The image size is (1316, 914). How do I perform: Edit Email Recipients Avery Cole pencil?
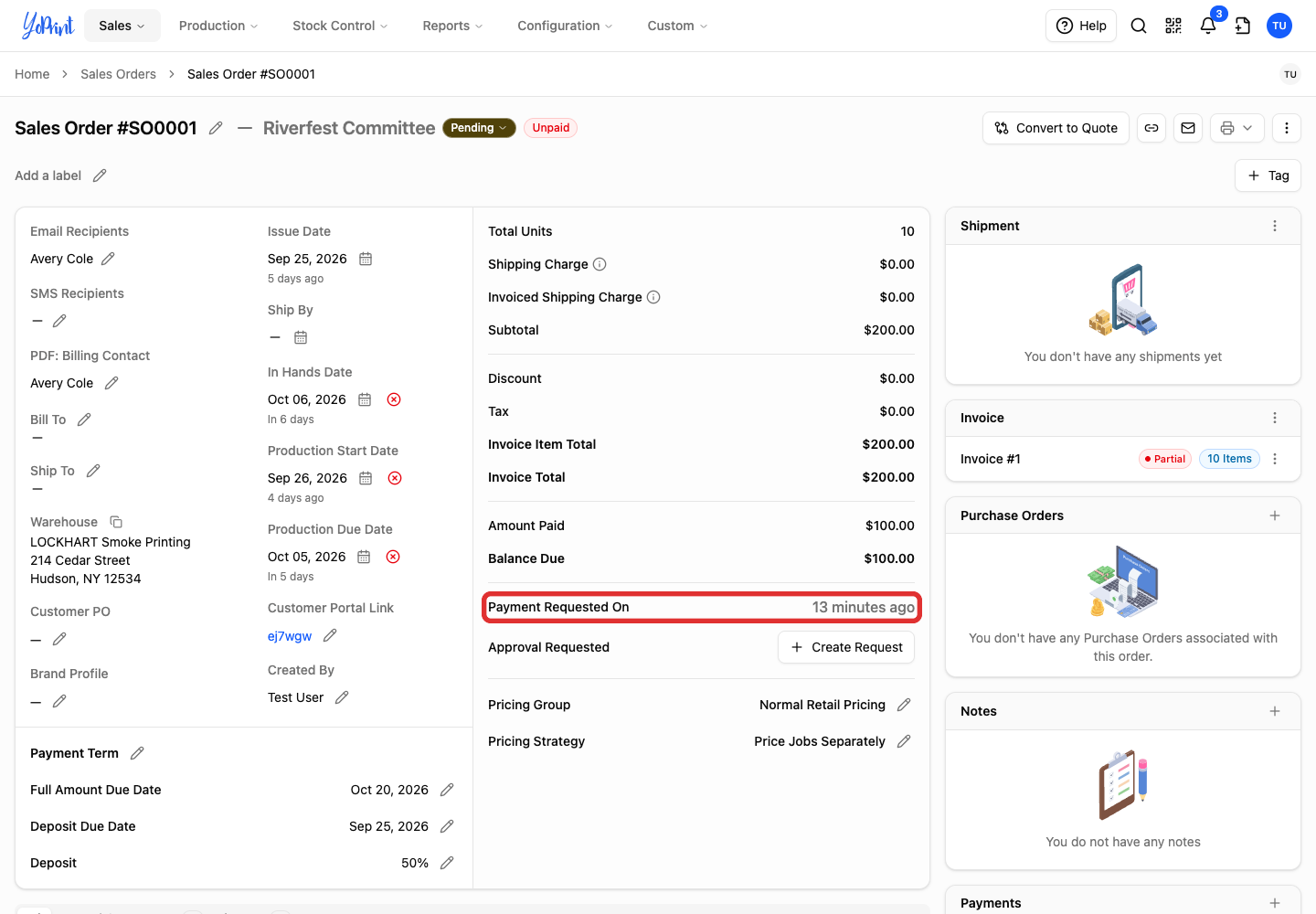pos(108,259)
